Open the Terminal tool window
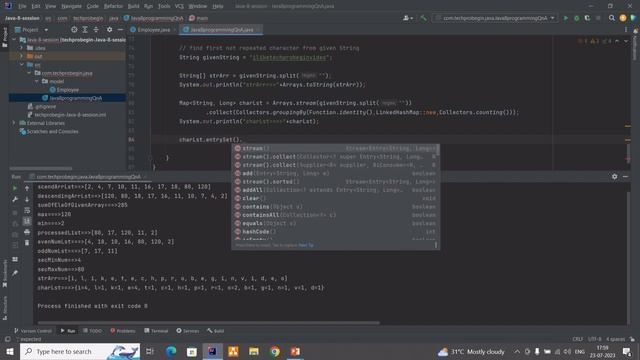Screen dimensions: 640x360 point(156,331)
